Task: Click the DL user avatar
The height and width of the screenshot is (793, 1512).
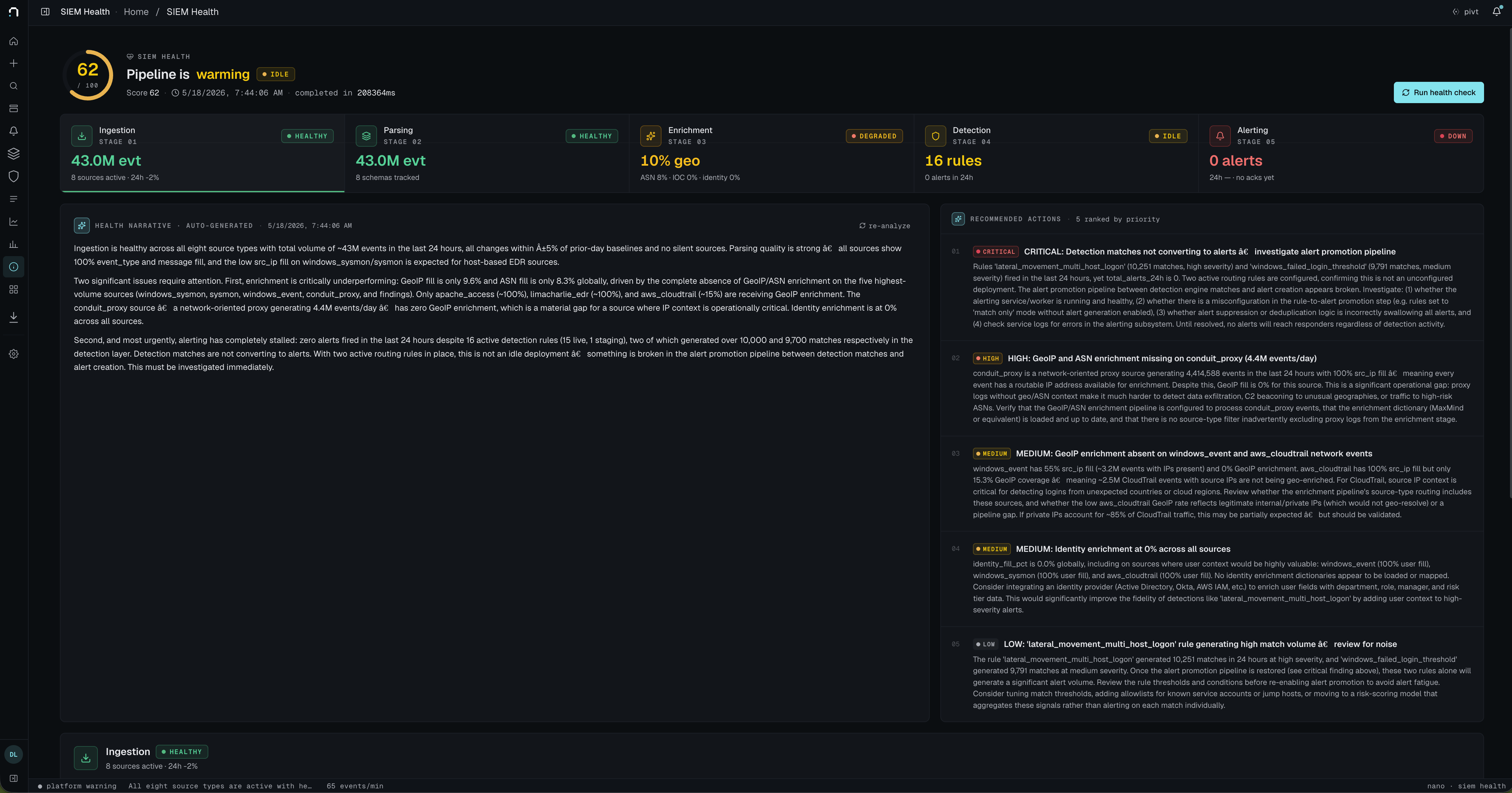Action: pyautogui.click(x=14, y=755)
